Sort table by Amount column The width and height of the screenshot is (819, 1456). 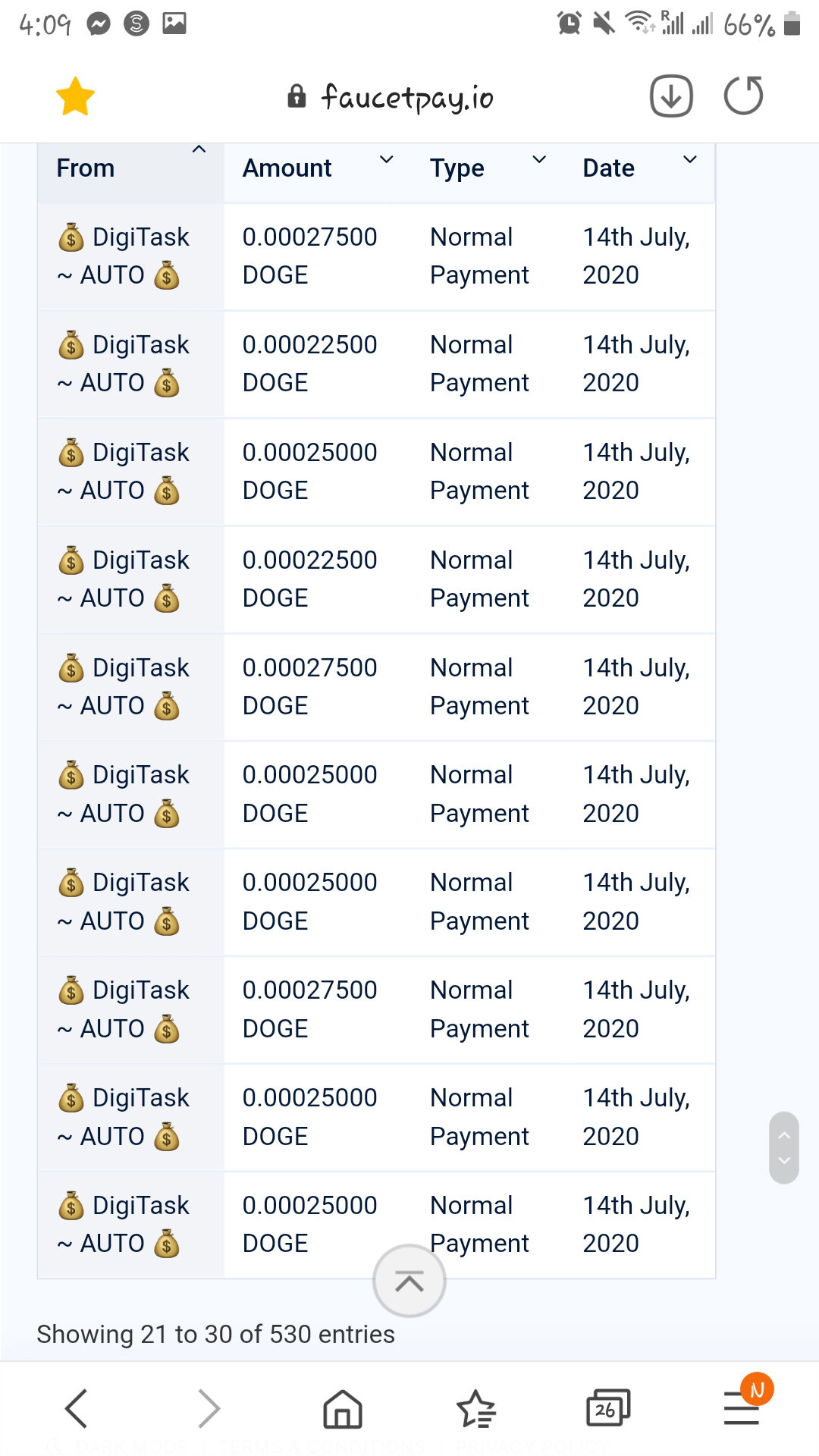point(318,168)
